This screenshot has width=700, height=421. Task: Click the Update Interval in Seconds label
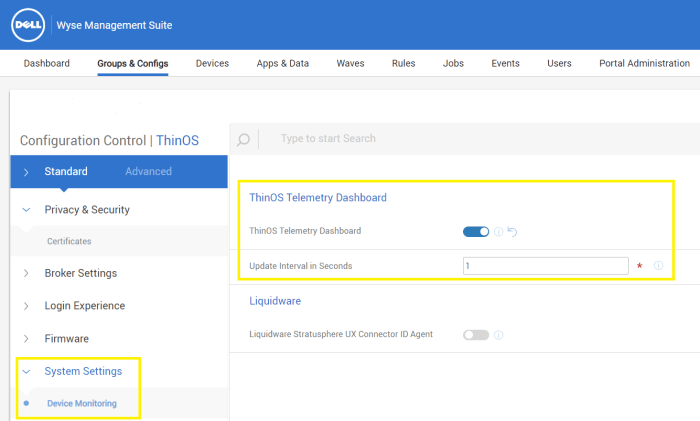click(x=300, y=266)
